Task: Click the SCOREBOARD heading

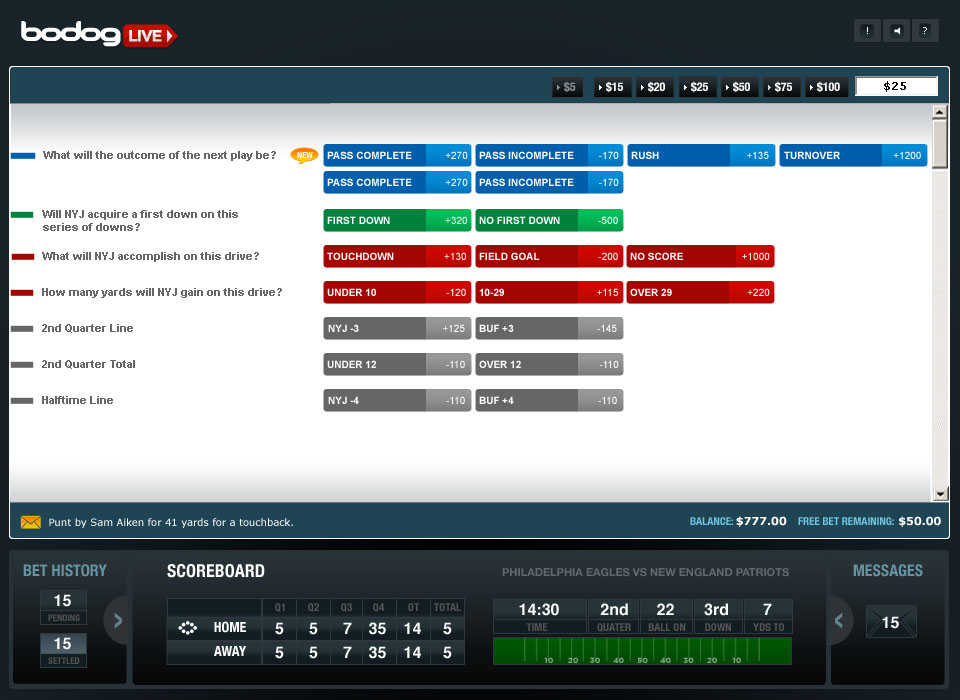Action: [216, 571]
